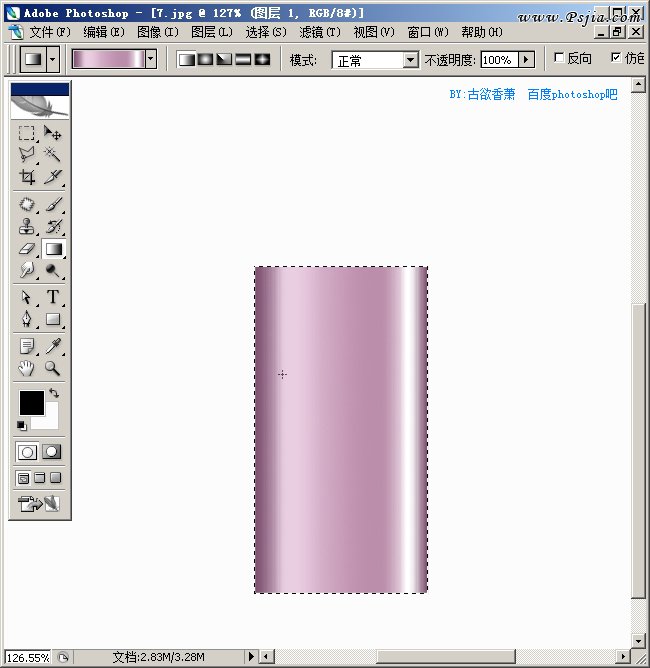
Task: Open the 图像(I) menu
Action: pos(158,32)
